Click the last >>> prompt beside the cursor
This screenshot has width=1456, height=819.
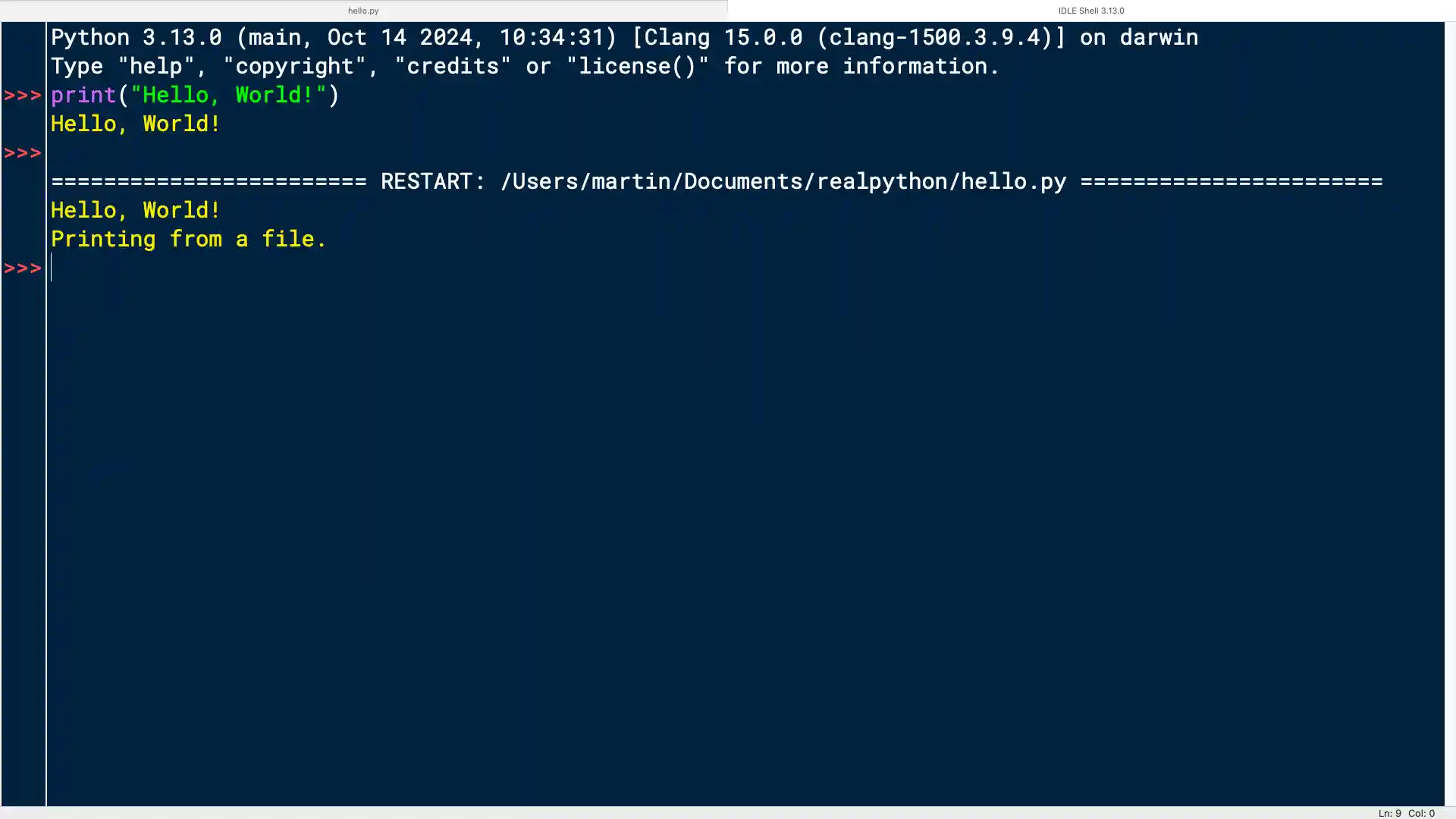[23, 268]
